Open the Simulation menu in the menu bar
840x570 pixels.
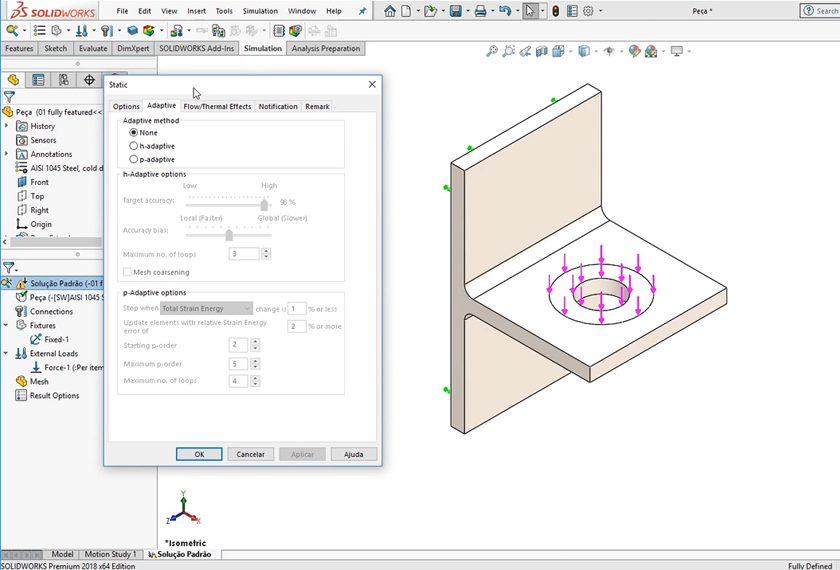click(260, 11)
